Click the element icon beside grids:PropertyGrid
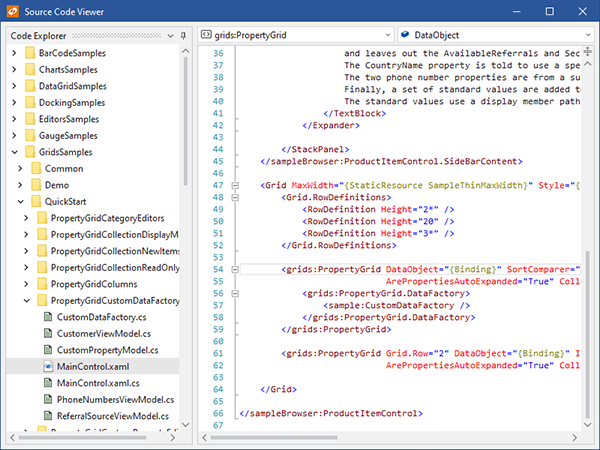The width and height of the screenshot is (600, 450). [x=206, y=35]
